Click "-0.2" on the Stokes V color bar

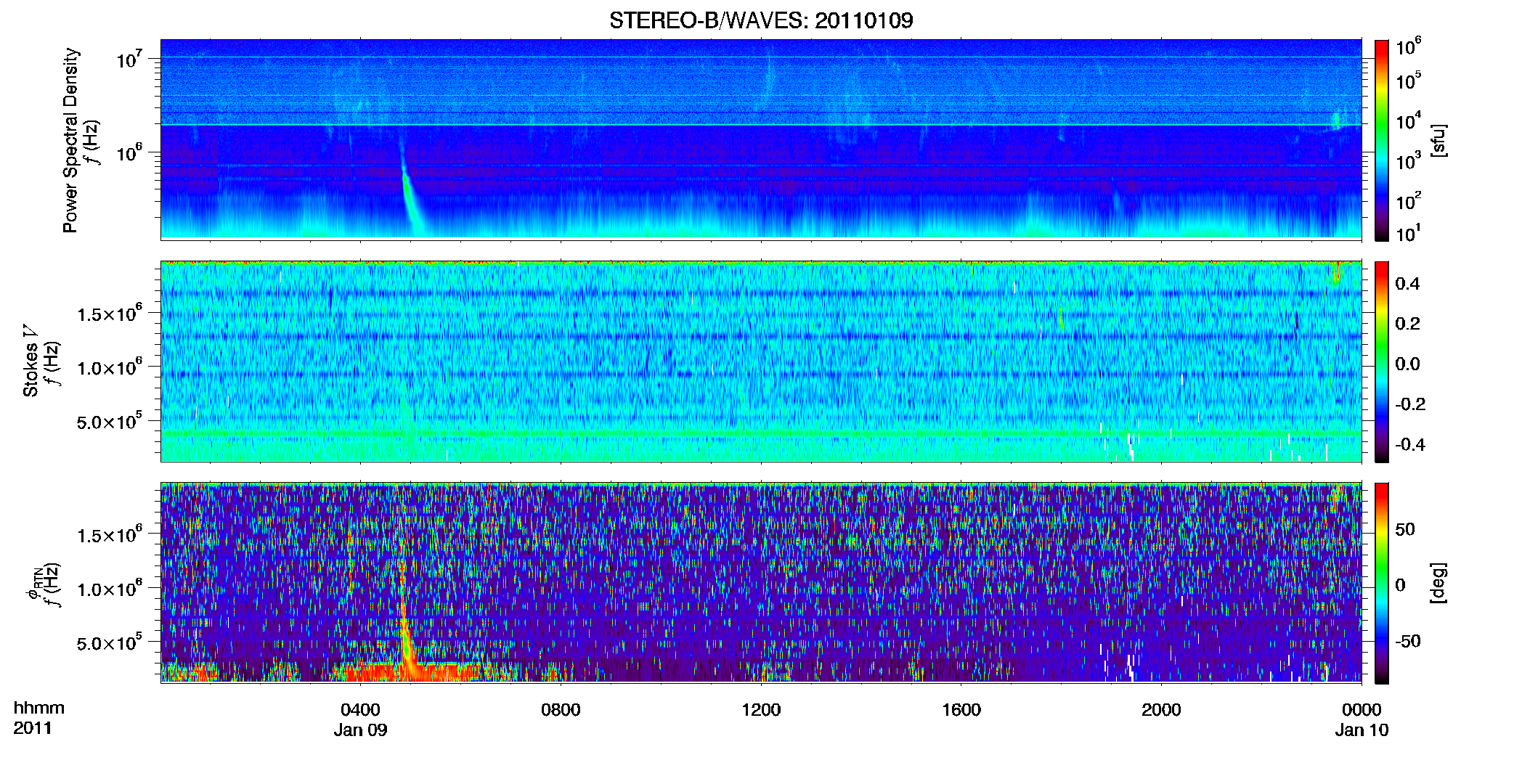1410,404
